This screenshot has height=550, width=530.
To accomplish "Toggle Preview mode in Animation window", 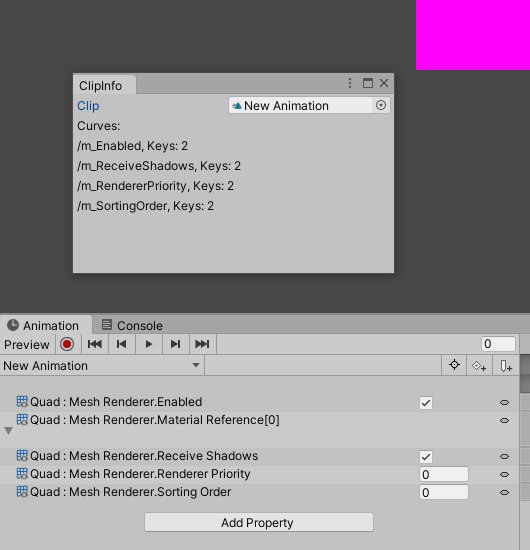I will (x=27, y=344).
